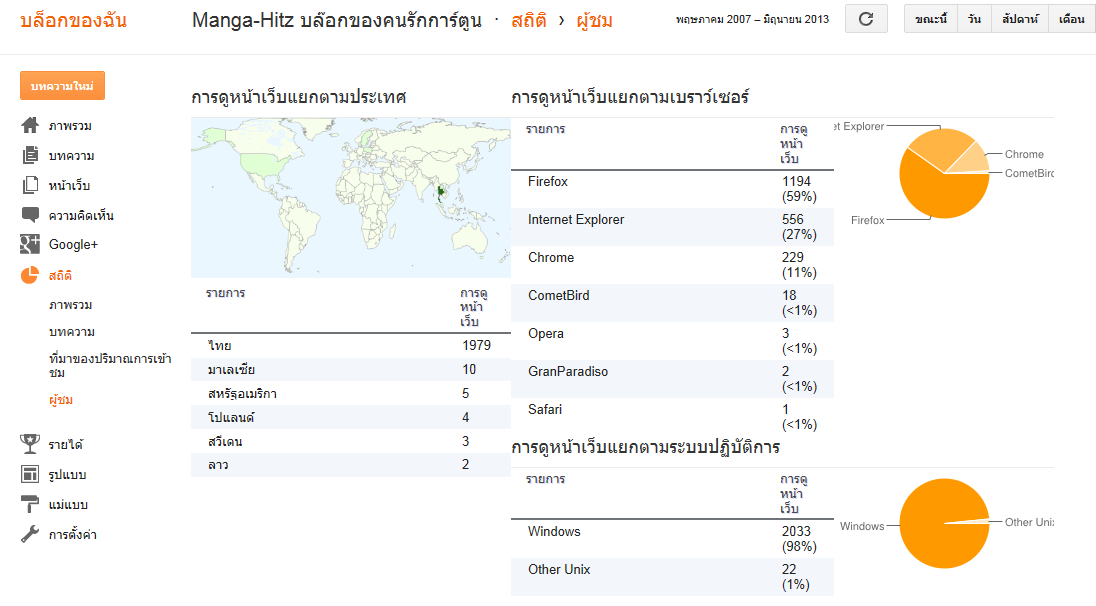Click the ไทย country row

click(x=350, y=345)
